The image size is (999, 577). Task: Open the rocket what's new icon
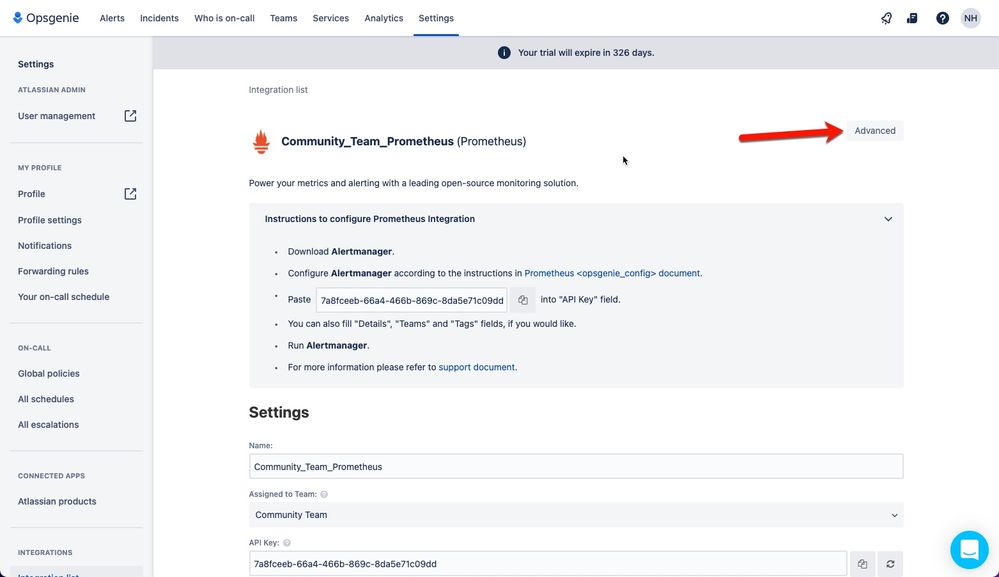click(886, 18)
